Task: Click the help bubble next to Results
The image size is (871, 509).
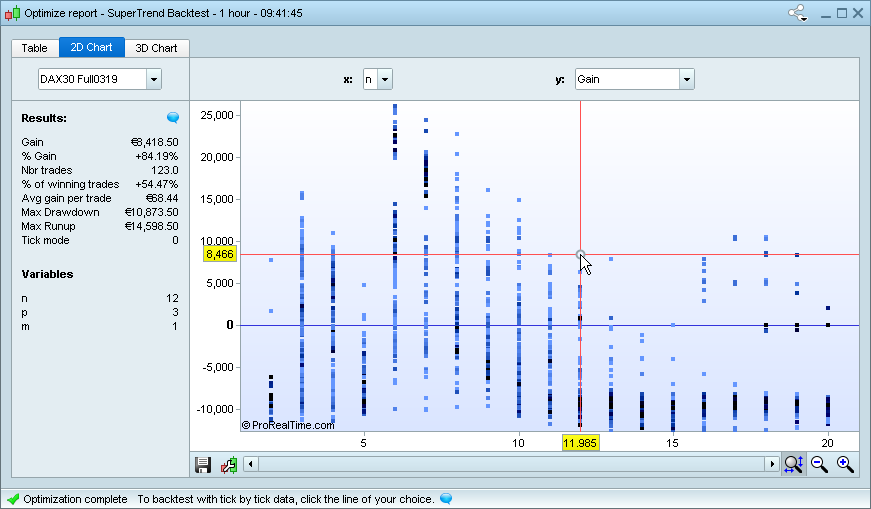Action: click(x=173, y=117)
